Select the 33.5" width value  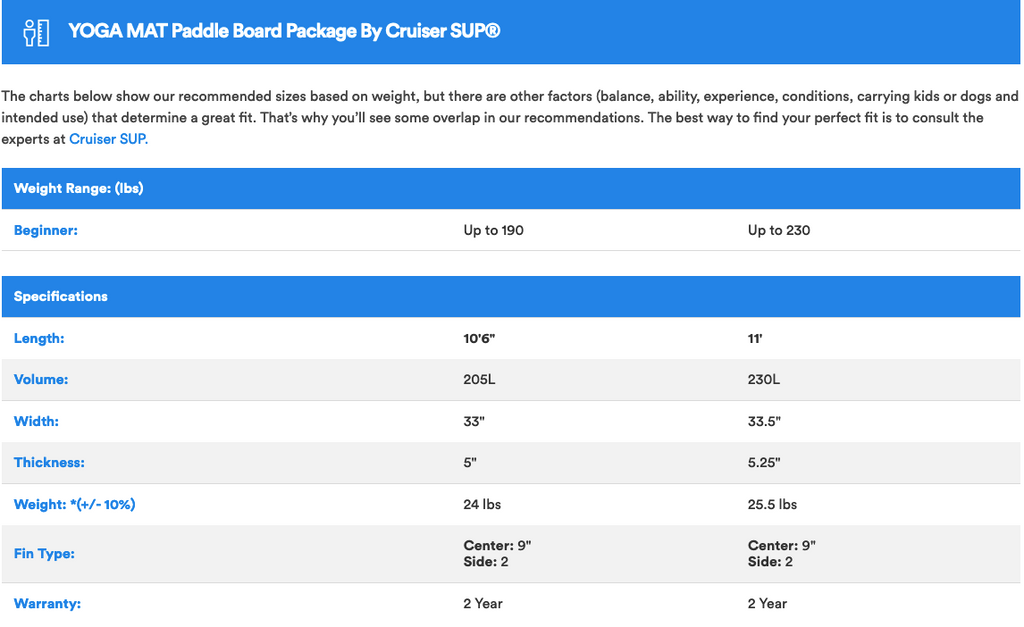[x=764, y=421]
